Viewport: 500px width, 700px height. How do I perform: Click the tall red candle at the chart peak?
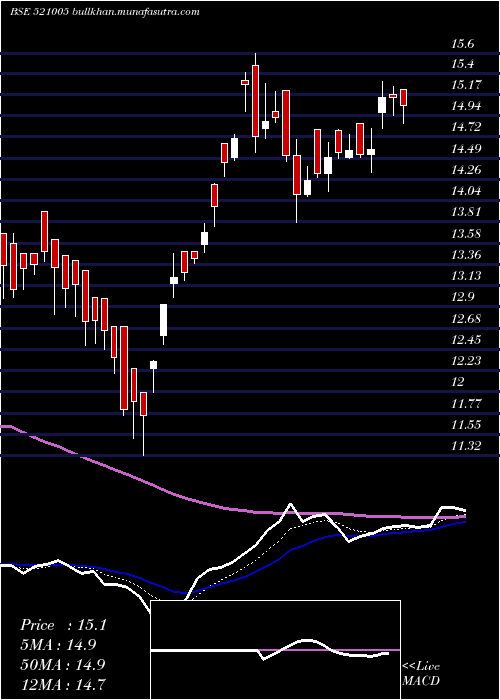pyautogui.click(x=255, y=101)
